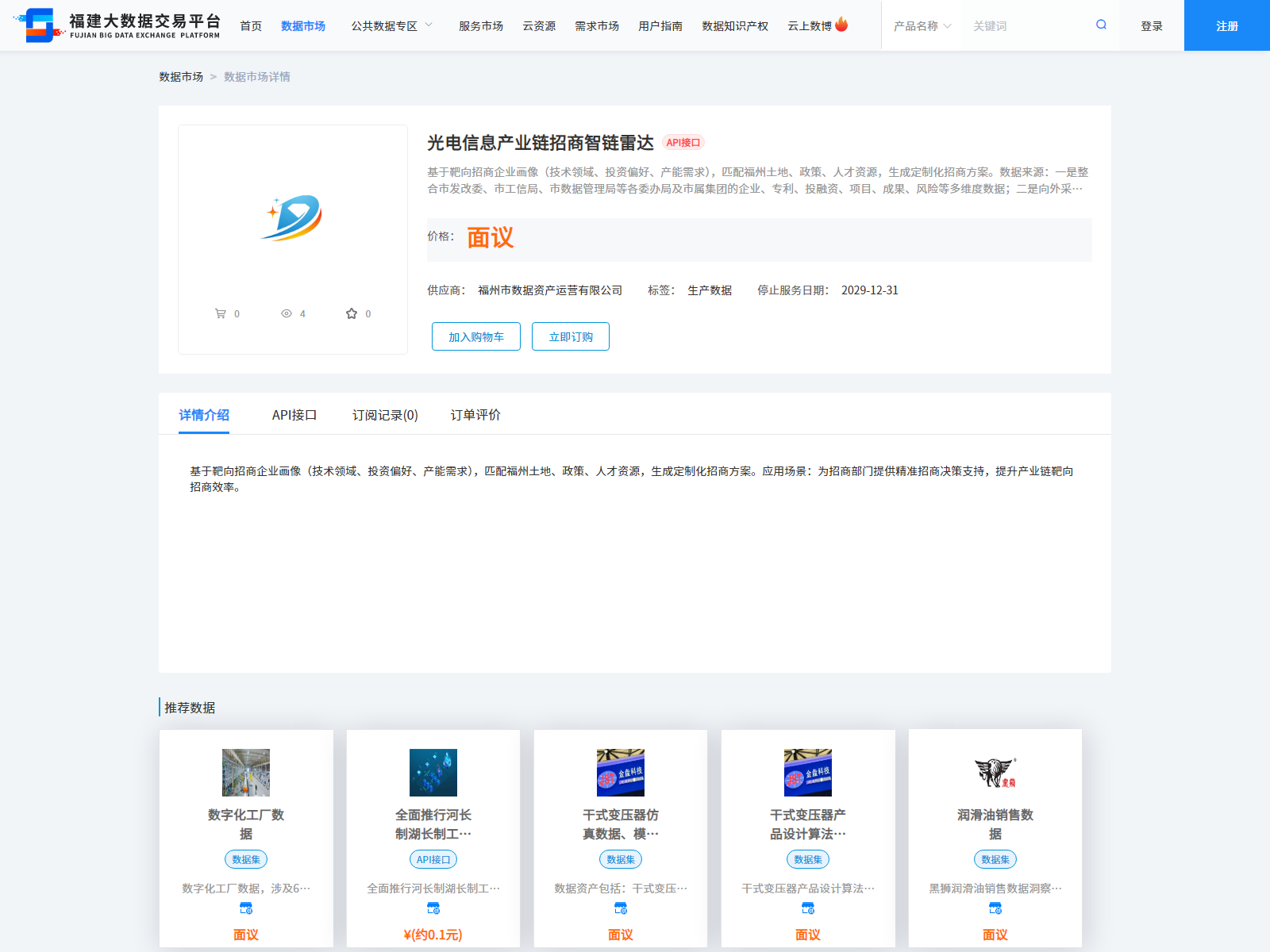Click the cart icon on 干式变压器产品设计算法 card

808,908
